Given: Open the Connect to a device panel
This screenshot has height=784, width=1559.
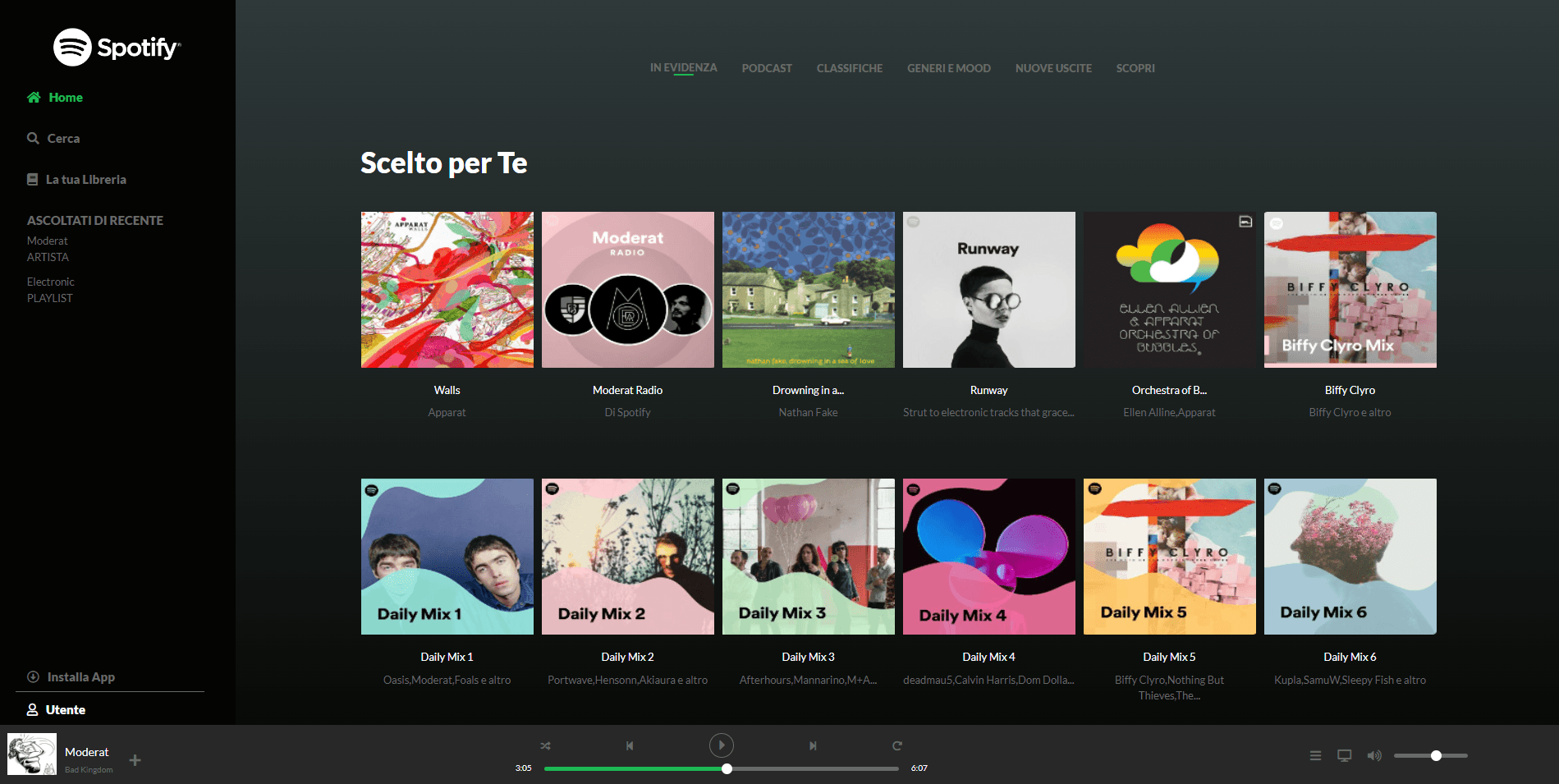Looking at the screenshot, I should (x=1345, y=755).
